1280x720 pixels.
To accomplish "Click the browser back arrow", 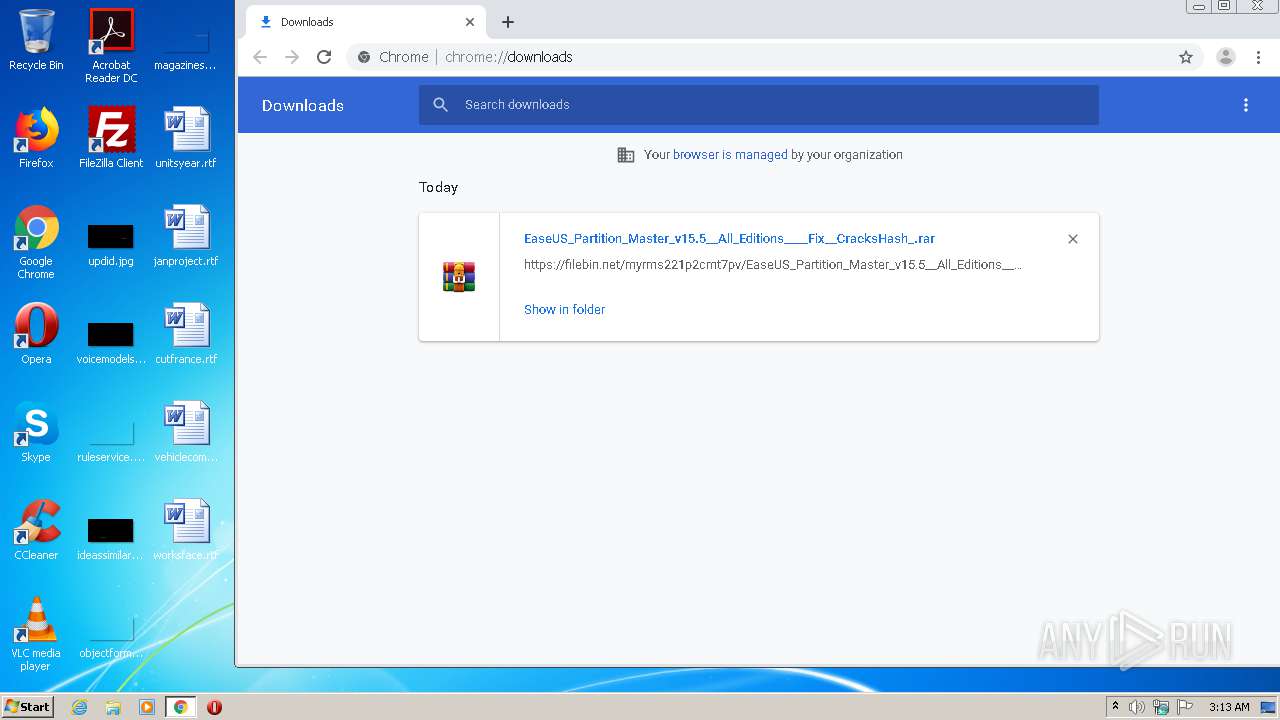I will pyautogui.click(x=260, y=57).
